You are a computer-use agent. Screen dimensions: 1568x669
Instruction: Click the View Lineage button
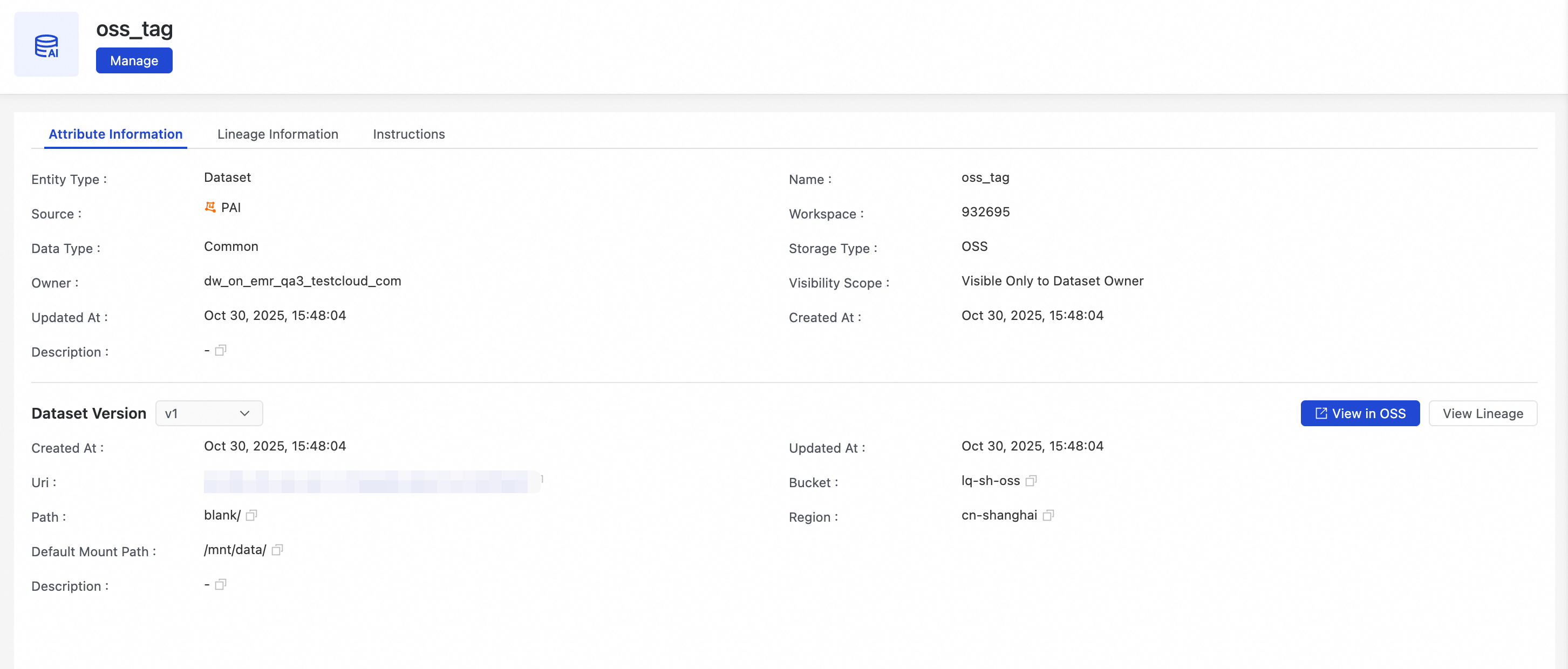1482,414
